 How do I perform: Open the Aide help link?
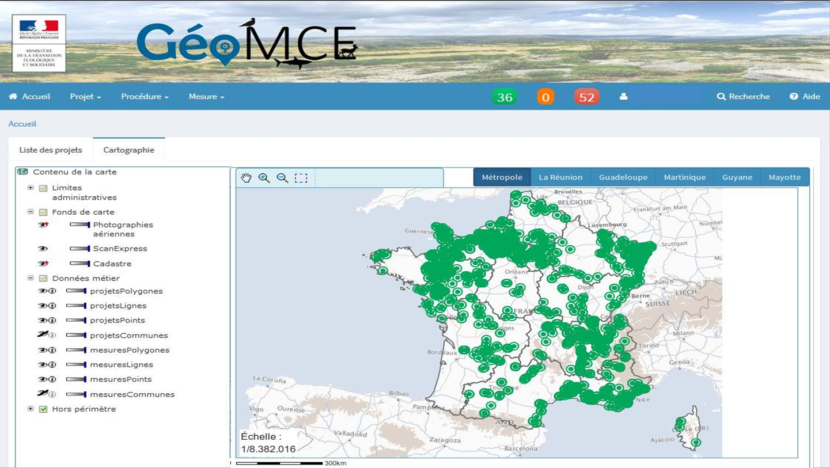click(x=805, y=96)
